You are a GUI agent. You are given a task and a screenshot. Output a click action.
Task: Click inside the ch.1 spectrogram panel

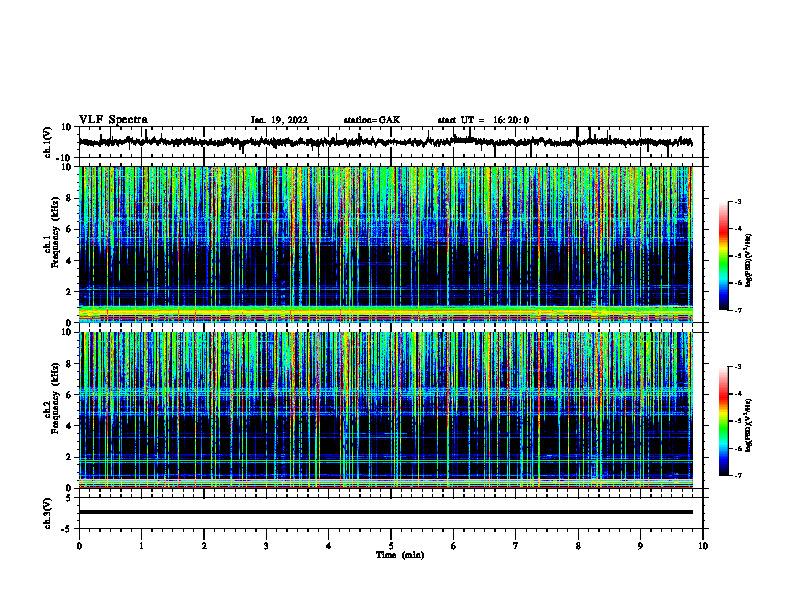pyautogui.click(x=385, y=244)
